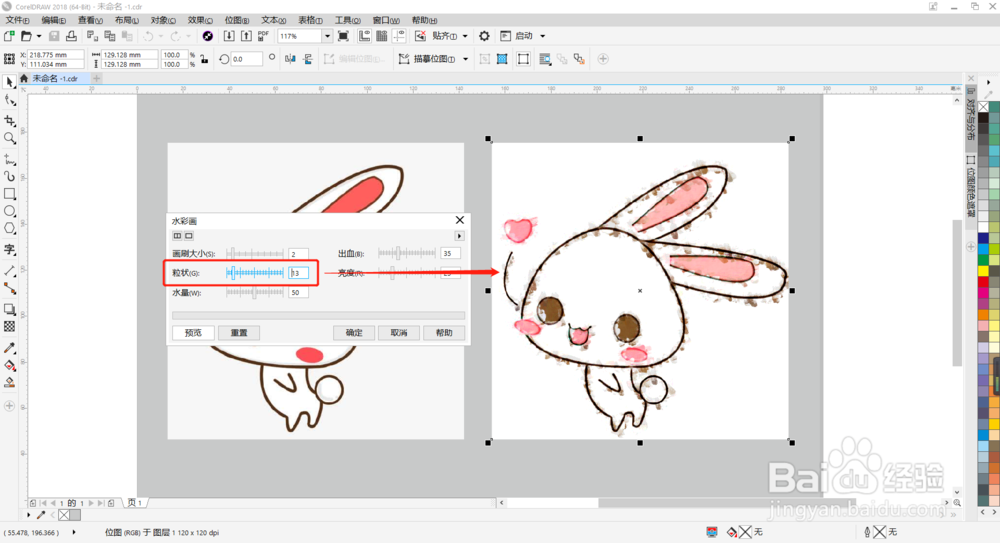Select the Smart Fill tool
This screenshot has height=543, width=1000.
click(x=10, y=383)
